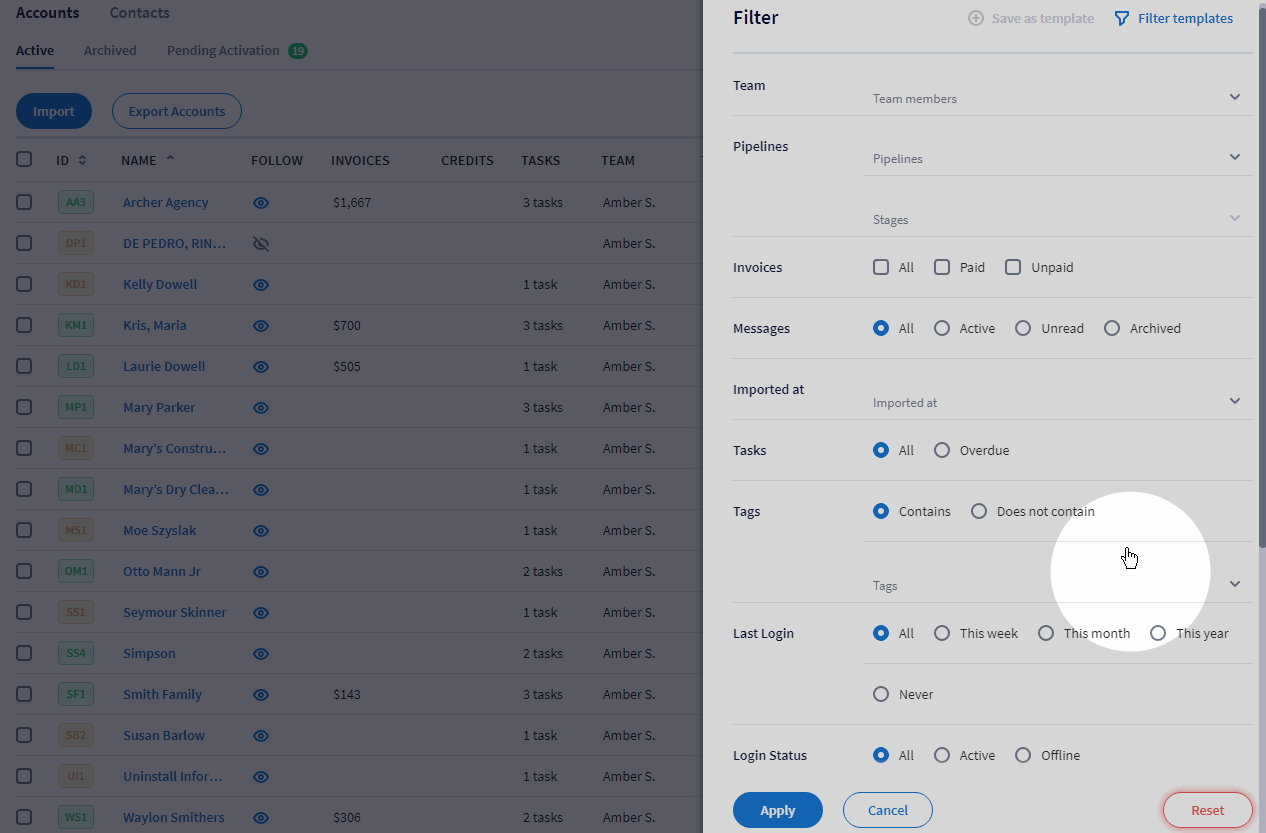Enable following for DE PEDRO, RIN account
This screenshot has height=833, width=1266.
260,243
